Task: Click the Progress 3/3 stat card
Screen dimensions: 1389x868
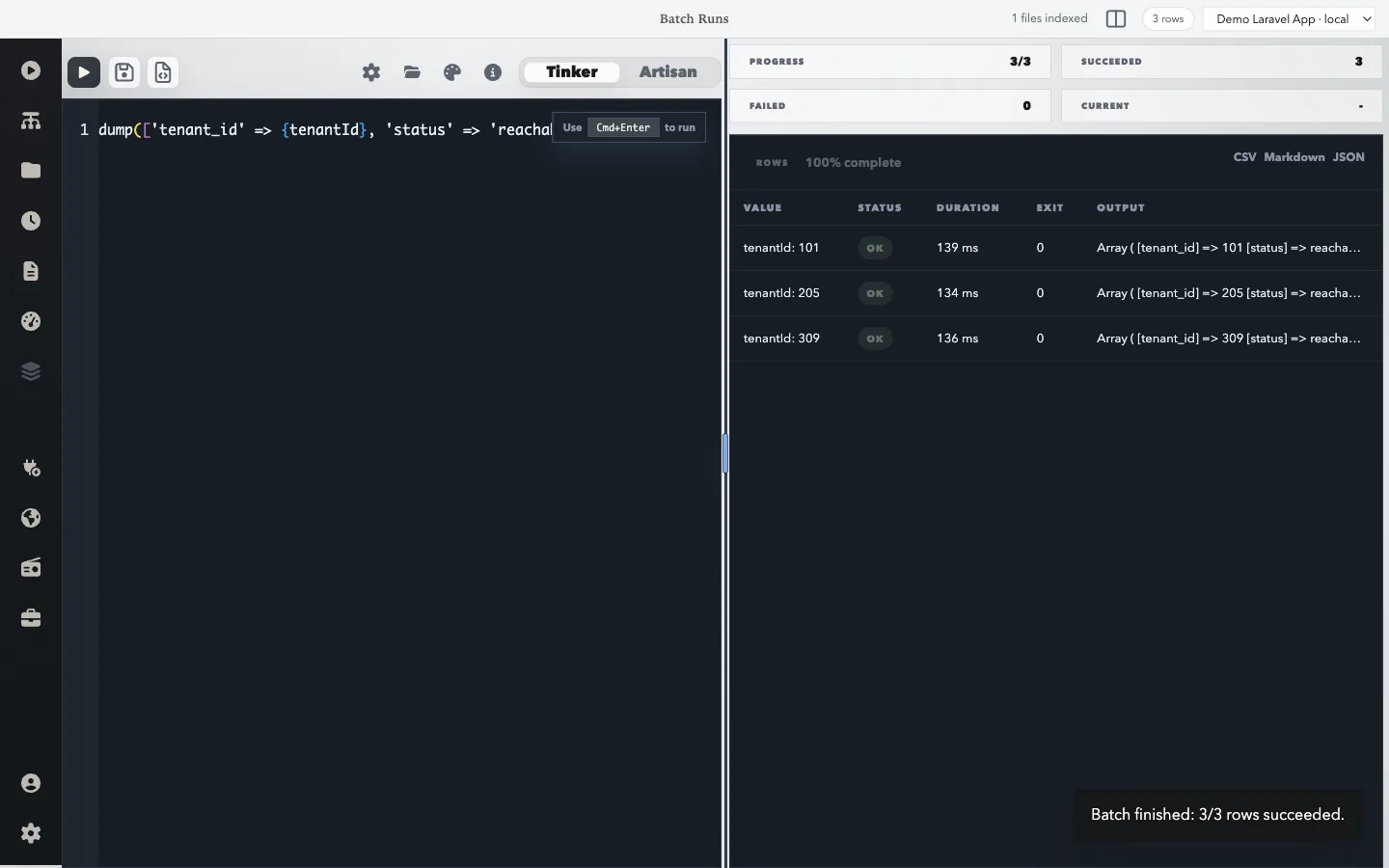Action: pyautogui.click(x=890, y=62)
